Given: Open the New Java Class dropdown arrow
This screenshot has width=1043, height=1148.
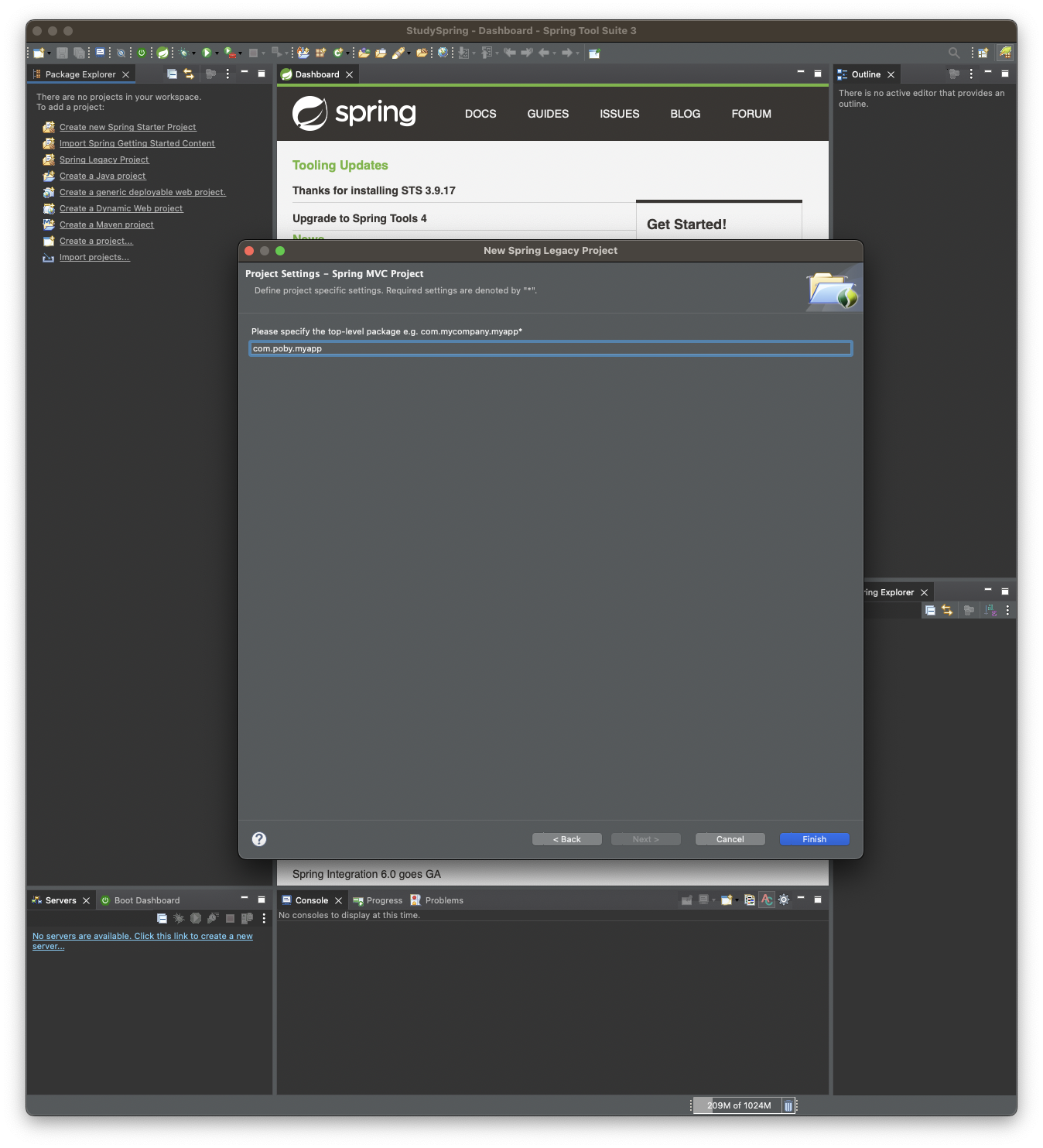Looking at the screenshot, I should pyautogui.click(x=347, y=53).
